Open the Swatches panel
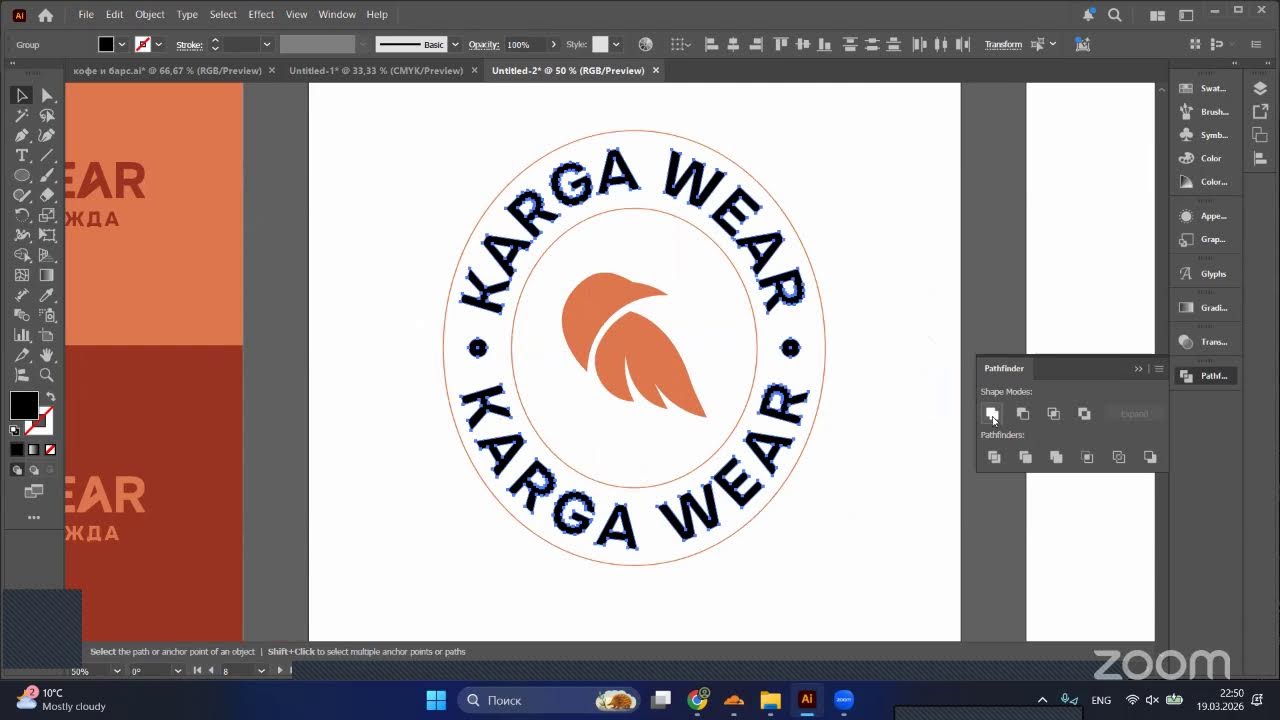1280x720 pixels. pos(1203,88)
